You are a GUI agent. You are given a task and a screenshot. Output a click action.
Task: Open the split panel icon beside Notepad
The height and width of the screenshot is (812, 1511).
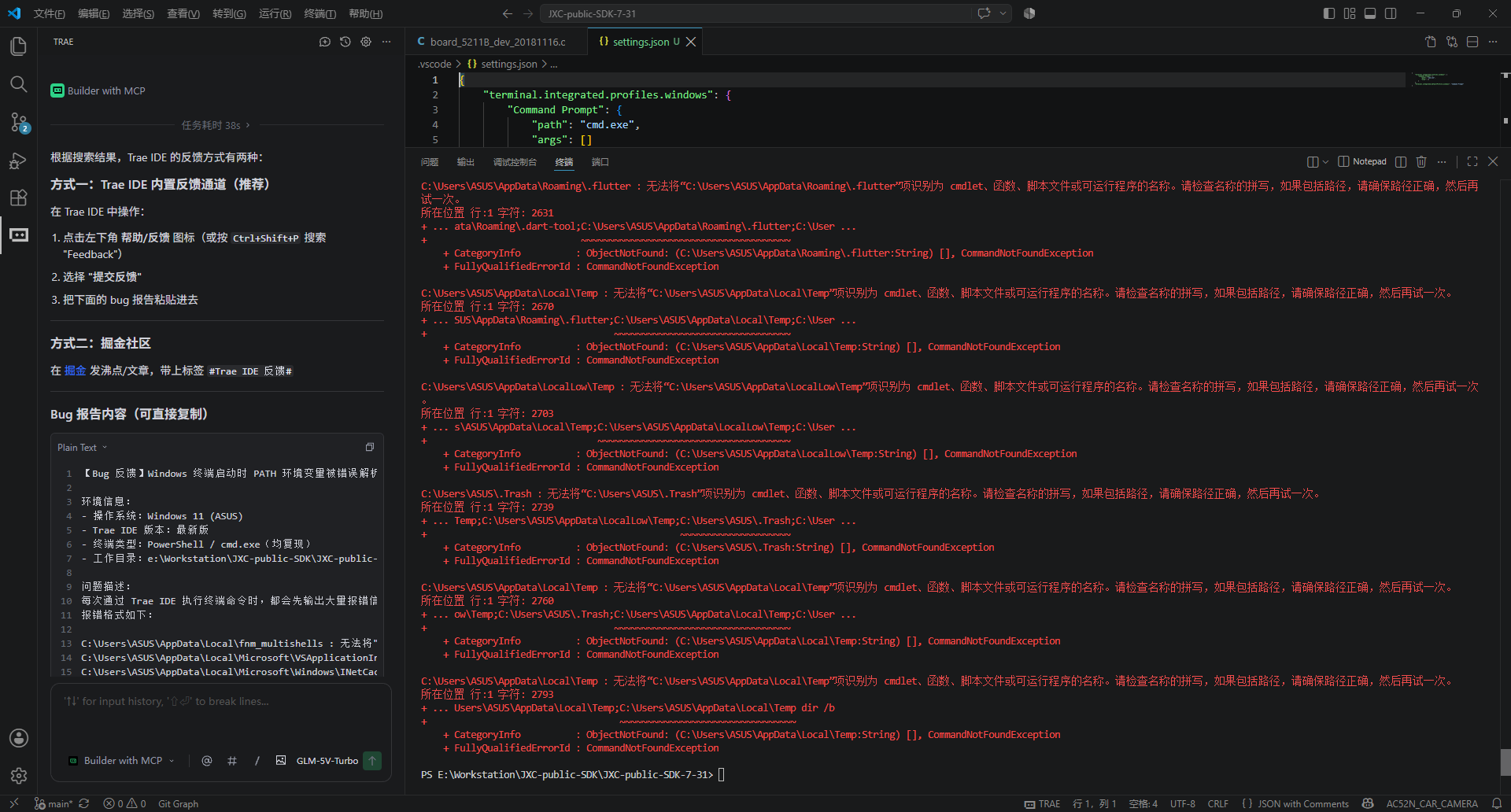point(1401,161)
